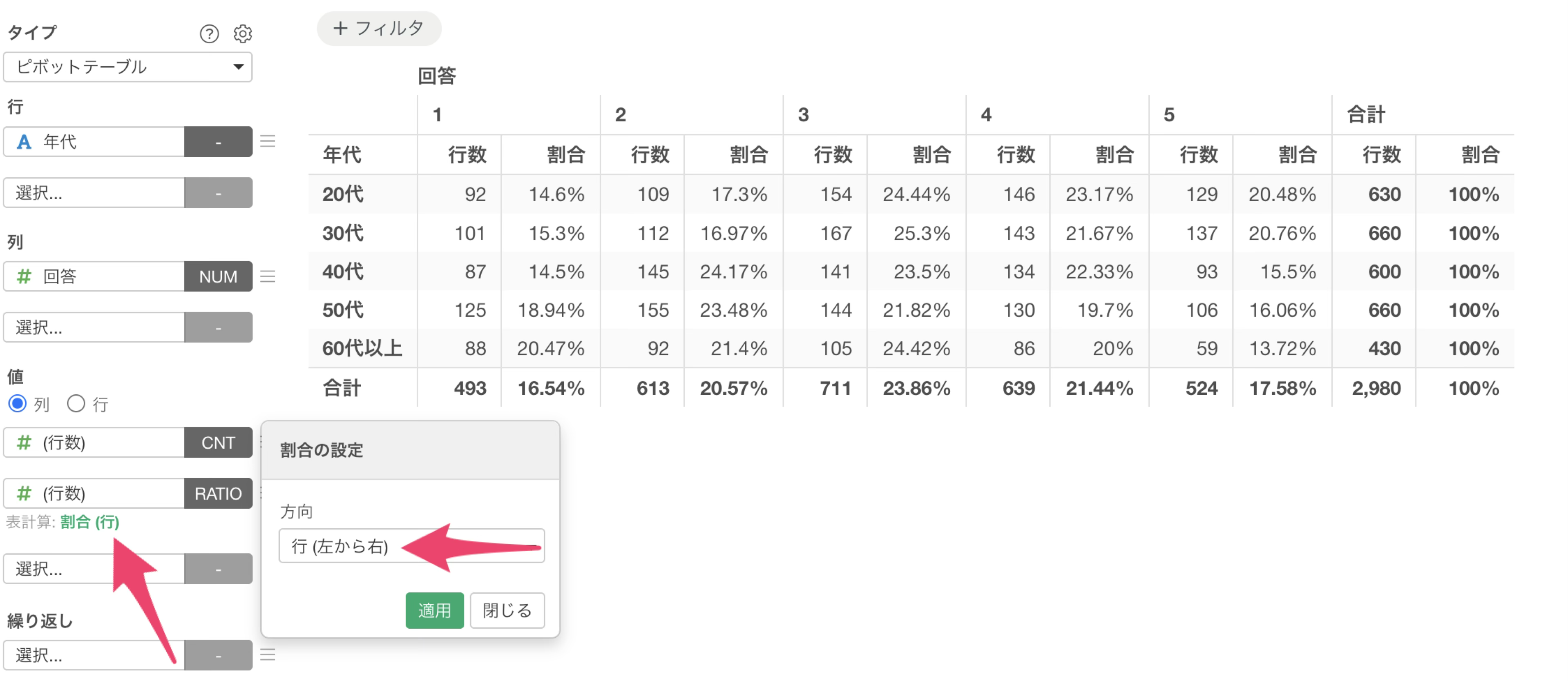Open the RATIO aggregation dropdown
The width and height of the screenshot is (1568, 681).
pyautogui.click(x=218, y=493)
